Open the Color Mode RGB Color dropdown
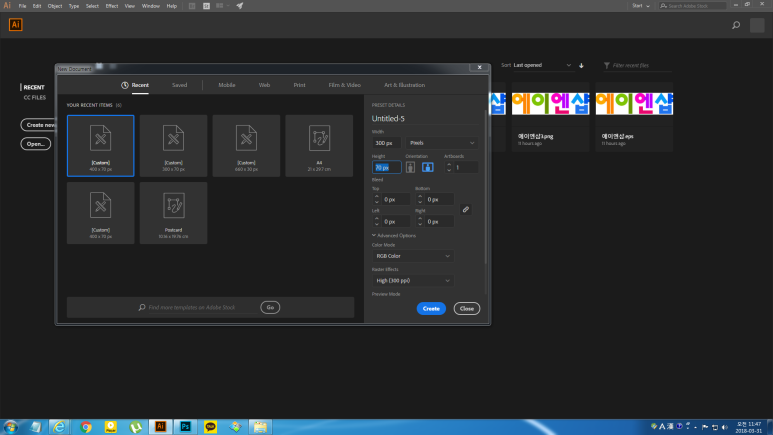Viewport: 773px width, 435px height. click(412, 256)
